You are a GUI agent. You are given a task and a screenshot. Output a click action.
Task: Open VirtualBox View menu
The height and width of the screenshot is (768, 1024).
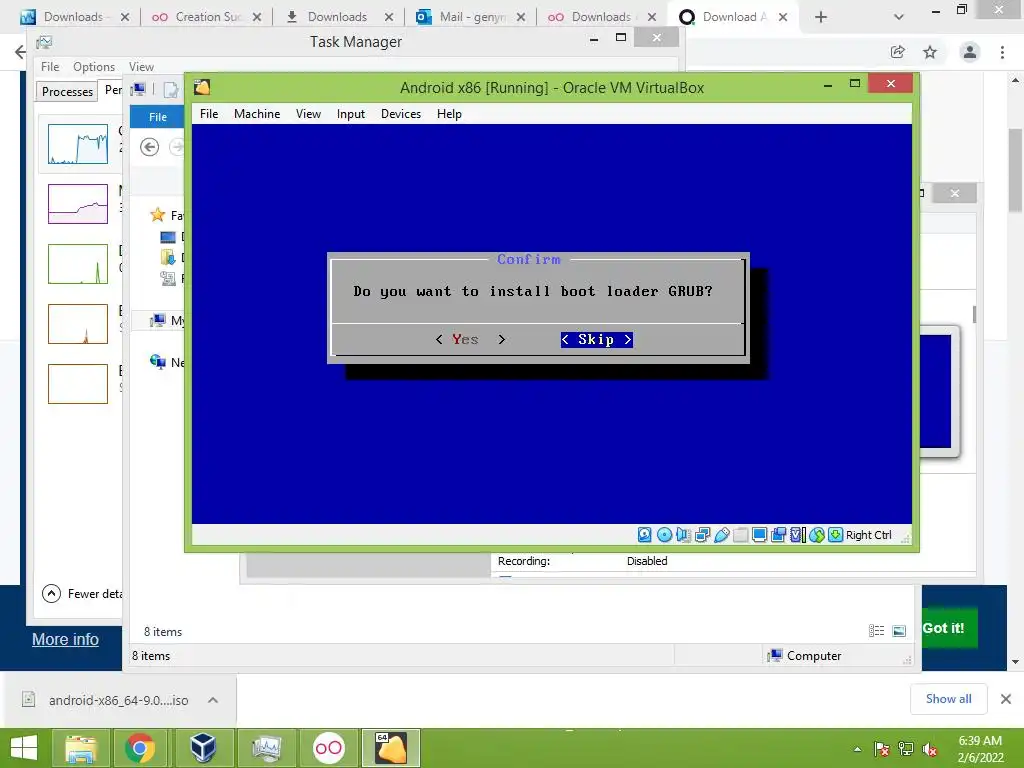coord(308,114)
